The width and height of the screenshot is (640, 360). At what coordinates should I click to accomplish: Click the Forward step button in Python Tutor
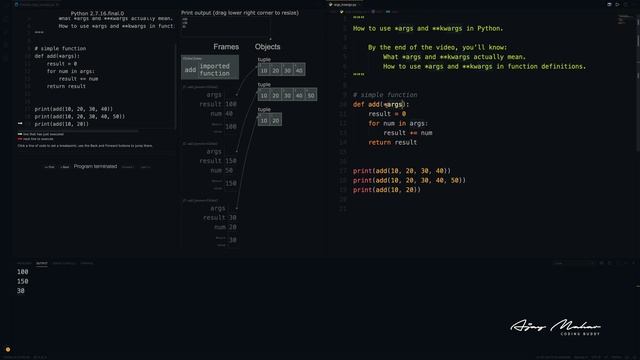[x=127, y=167]
